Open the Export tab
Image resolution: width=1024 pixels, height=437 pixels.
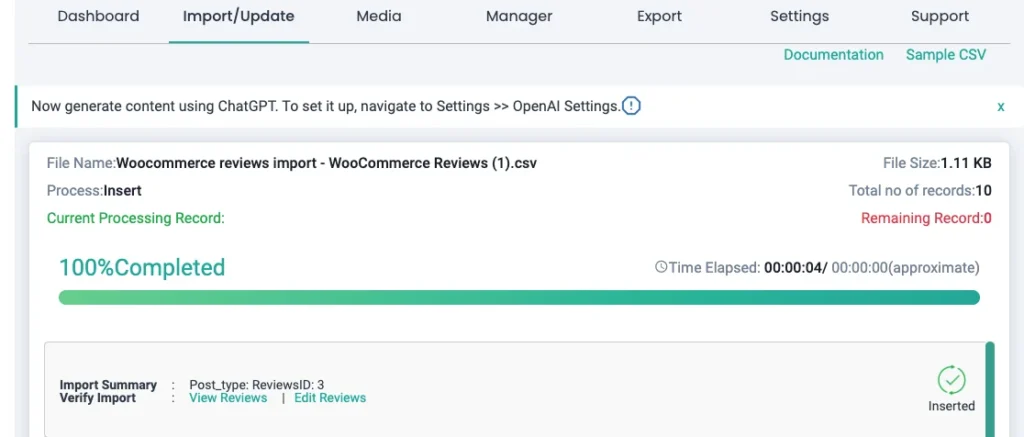pyautogui.click(x=659, y=16)
